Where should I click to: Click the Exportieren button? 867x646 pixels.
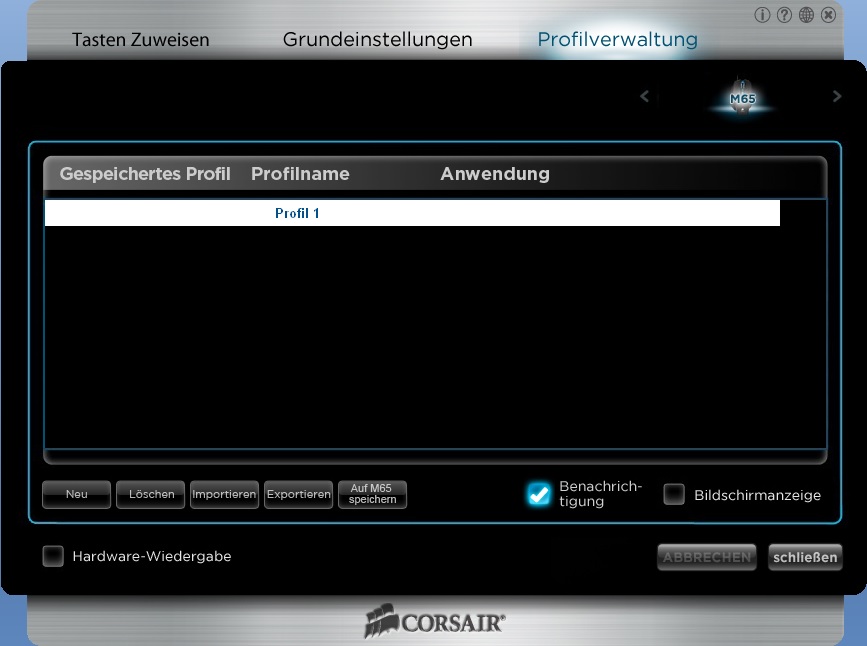coord(299,494)
